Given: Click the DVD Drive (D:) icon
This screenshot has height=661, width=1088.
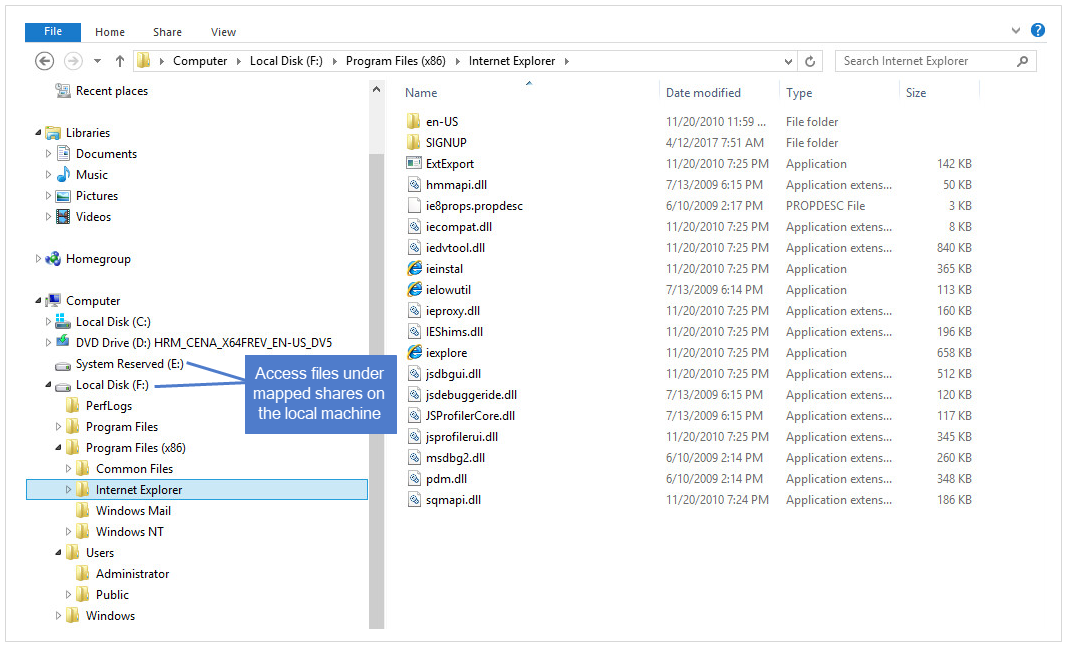Looking at the screenshot, I should tap(63, 342).
